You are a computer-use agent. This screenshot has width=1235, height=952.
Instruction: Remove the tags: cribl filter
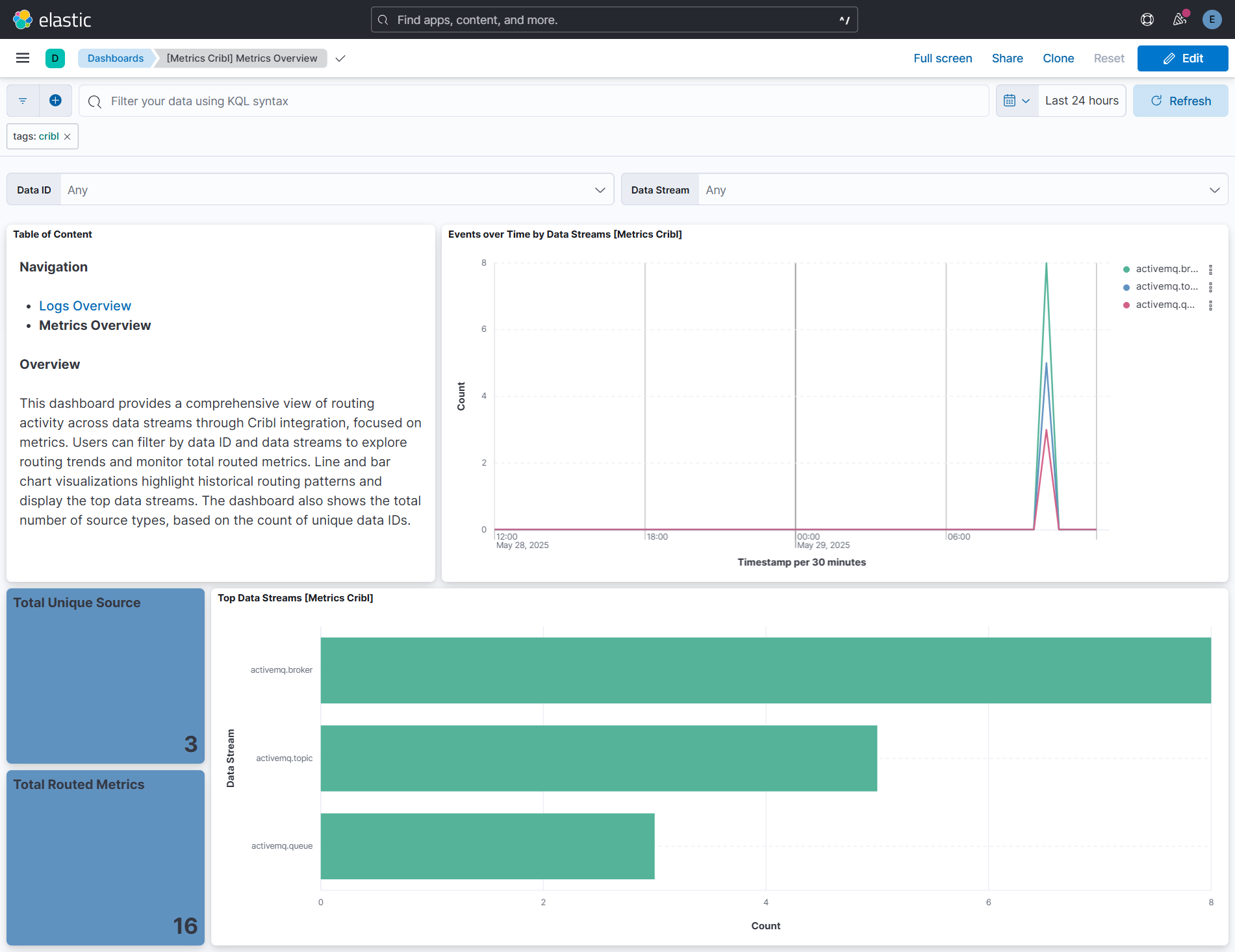[x=67, y=136]
